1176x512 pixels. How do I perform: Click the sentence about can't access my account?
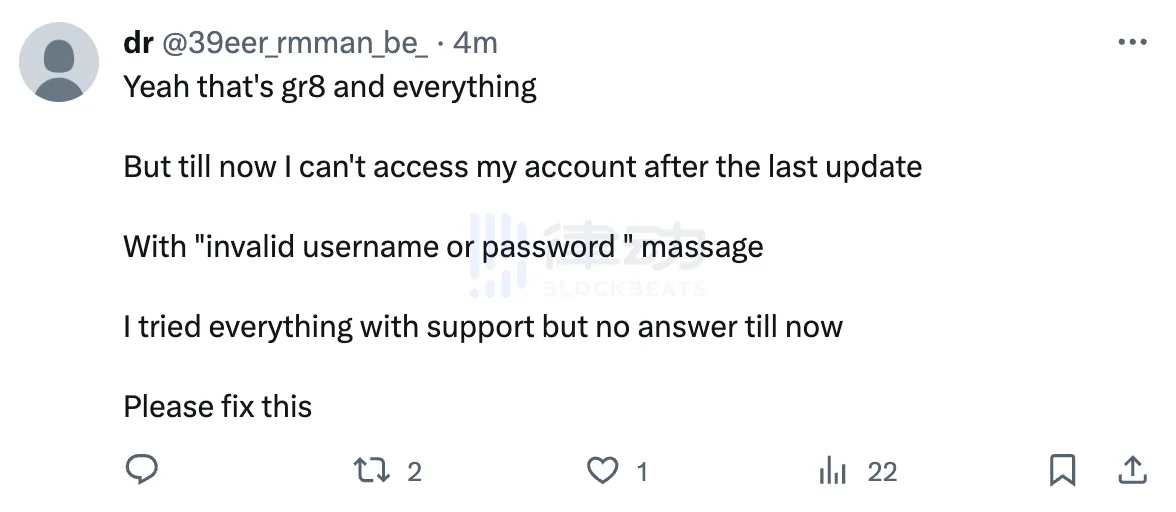coord(522,166)
